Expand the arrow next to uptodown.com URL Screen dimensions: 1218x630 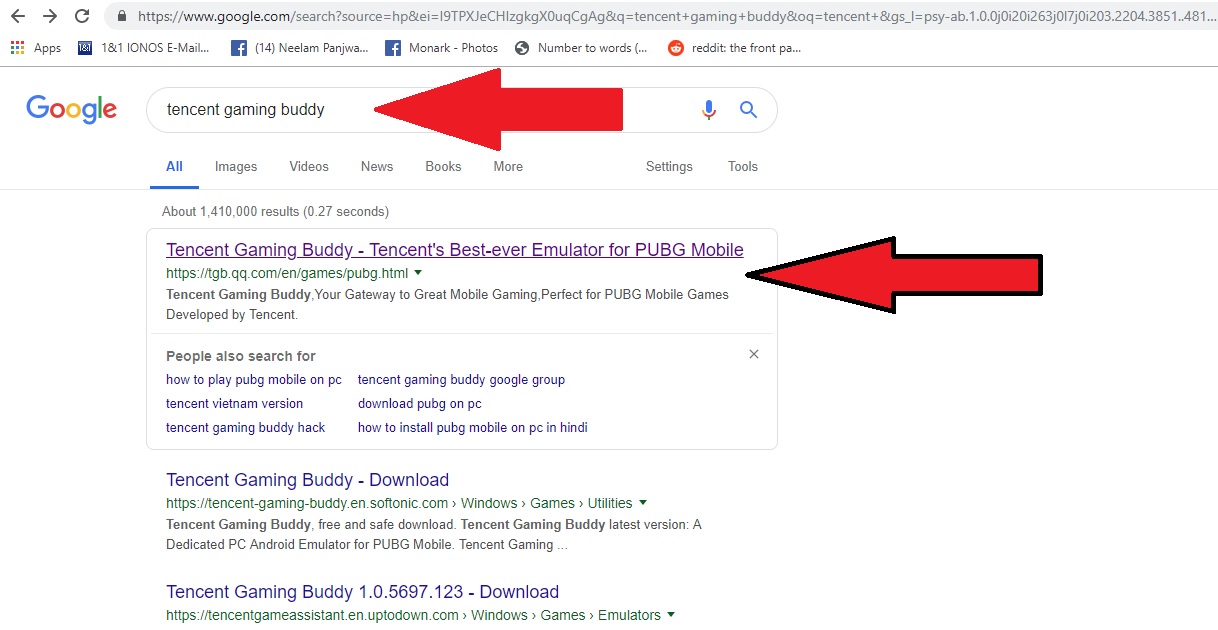click(x=671, y=615)
